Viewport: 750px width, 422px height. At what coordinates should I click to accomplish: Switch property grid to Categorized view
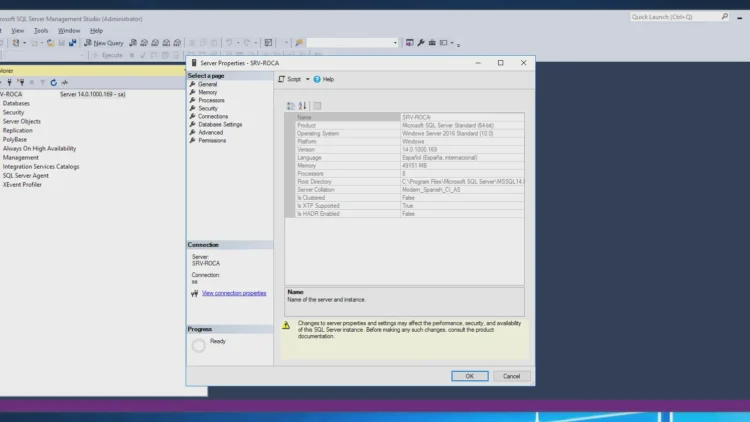click(291, 105)
